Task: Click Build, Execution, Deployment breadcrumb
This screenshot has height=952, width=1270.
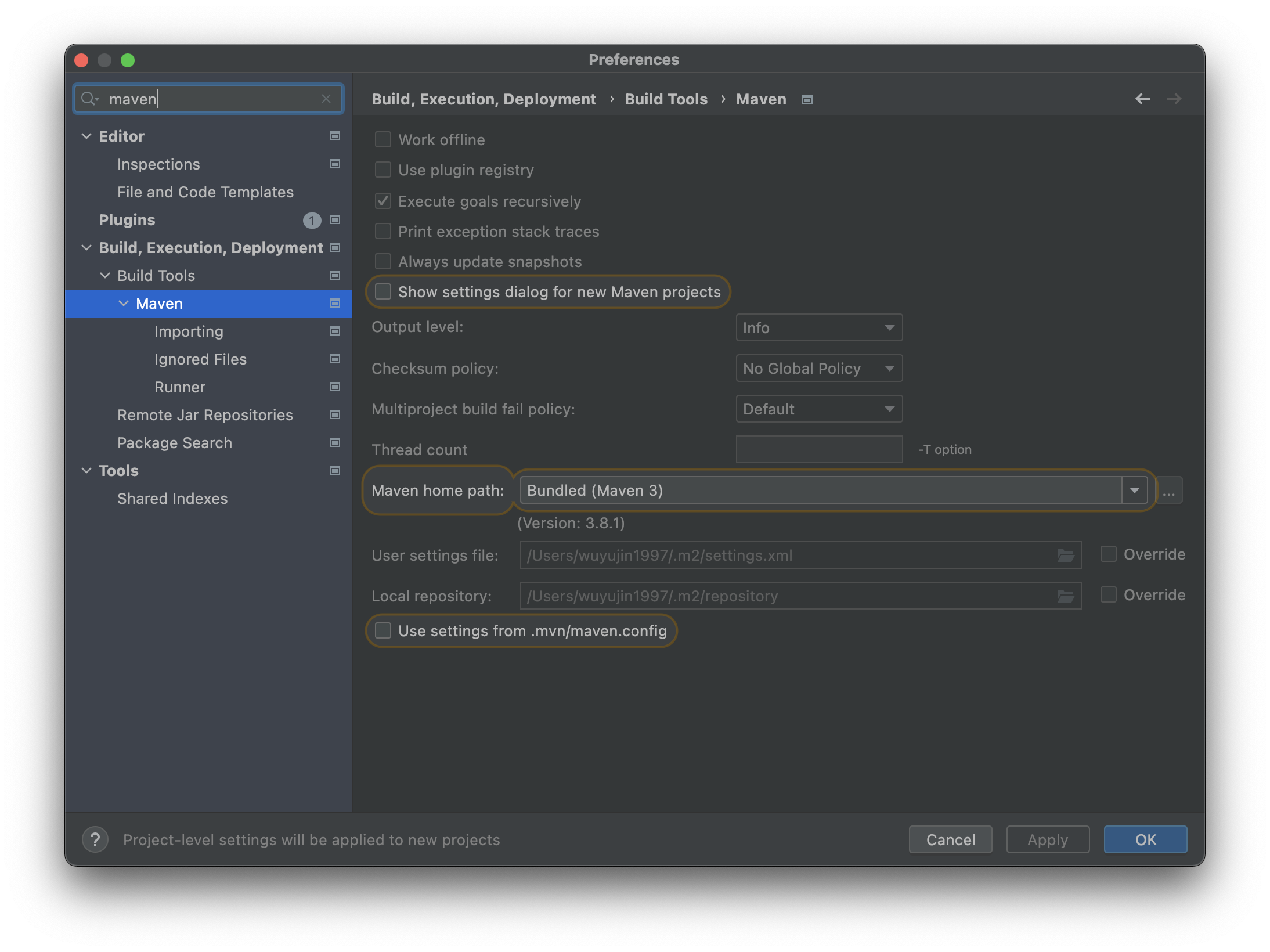Action: 484,99
